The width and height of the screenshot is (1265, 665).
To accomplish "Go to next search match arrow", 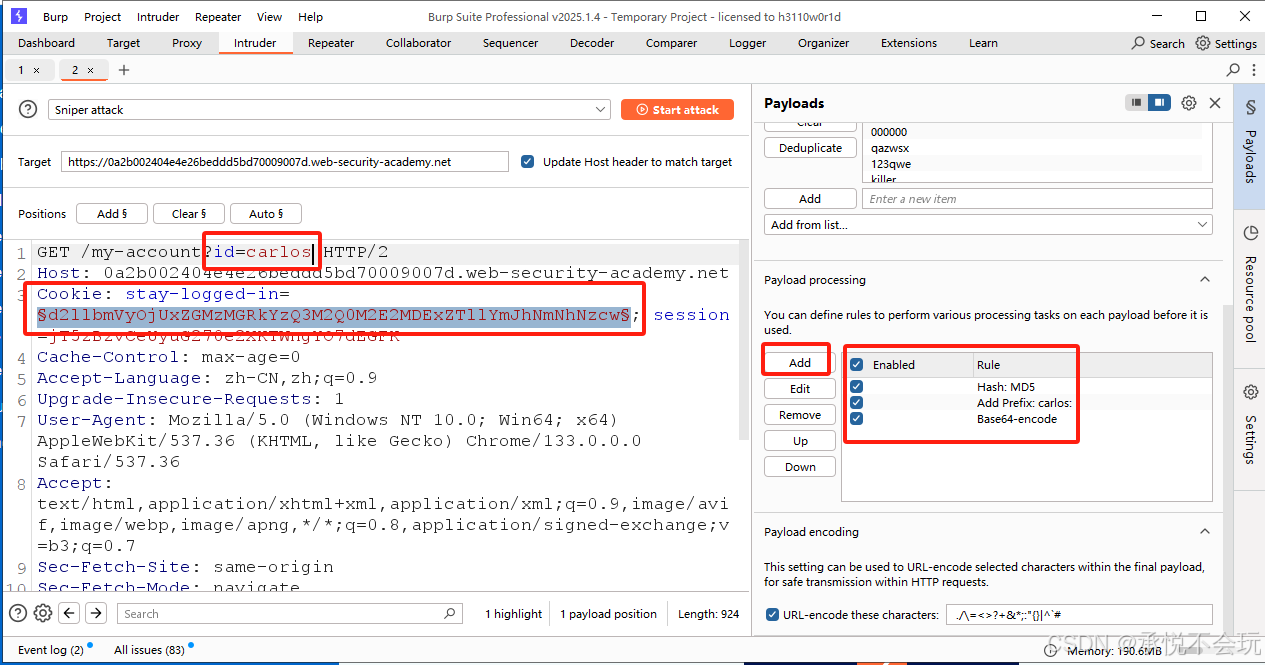I will click(x=96, y=613).
